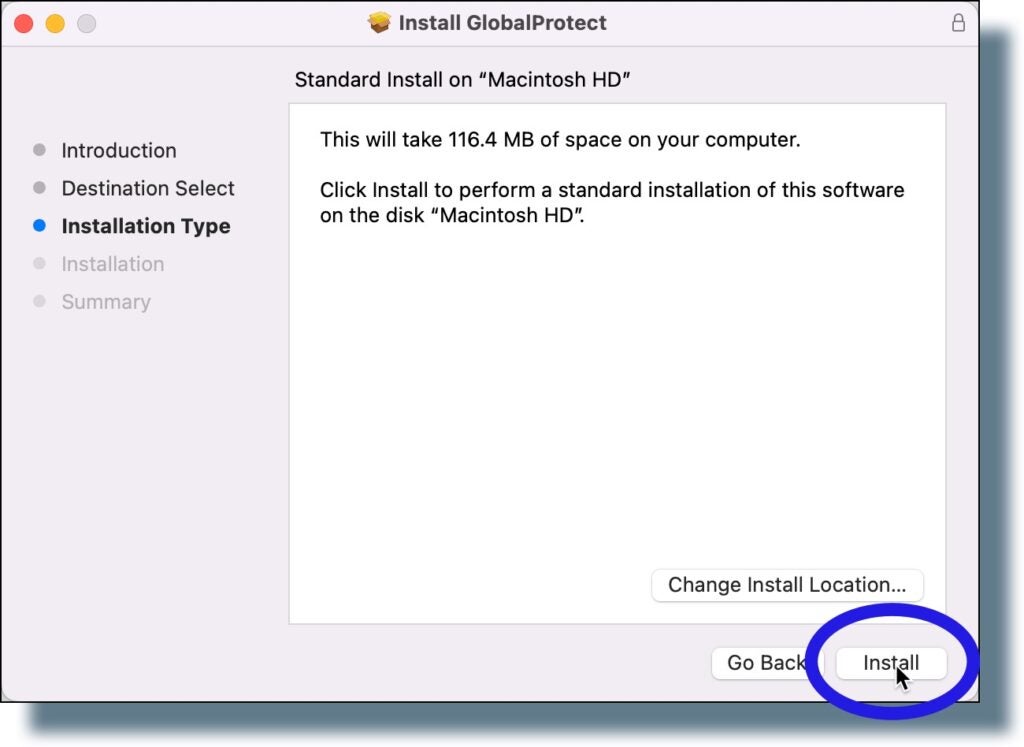Click the dimmed dot beside Summary

[40, 302]
